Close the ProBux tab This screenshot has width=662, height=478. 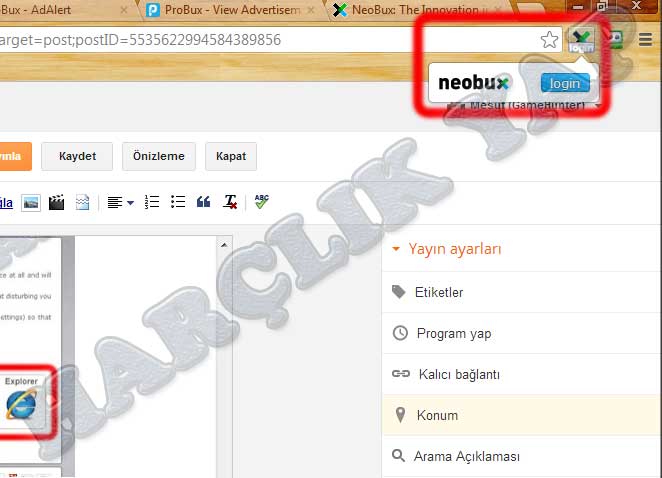pyautogui.click(x=311, y=10)
